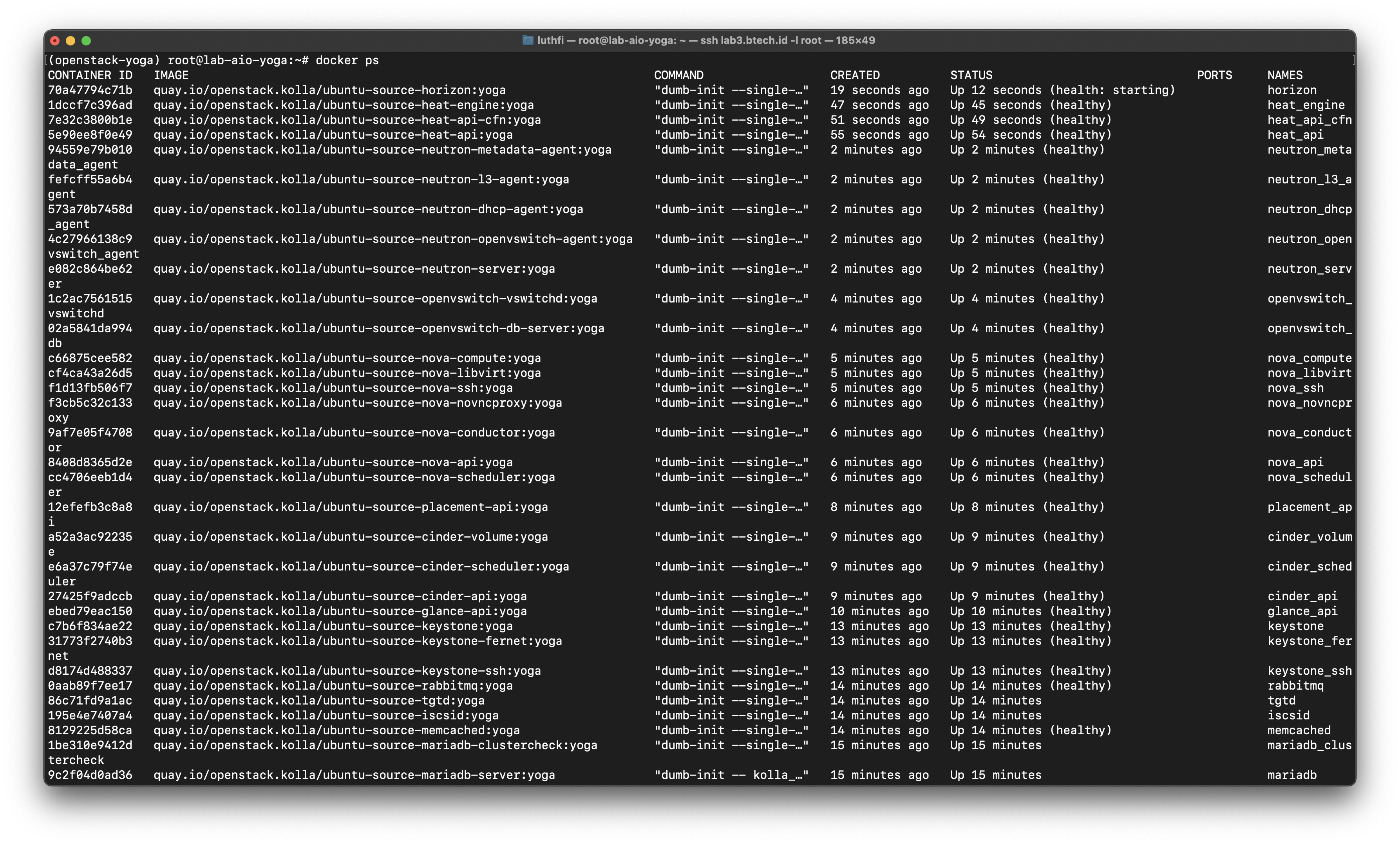Screen dimensions: 1400x844
Task: Click the nova_api container name
Action: (1295, 462)
